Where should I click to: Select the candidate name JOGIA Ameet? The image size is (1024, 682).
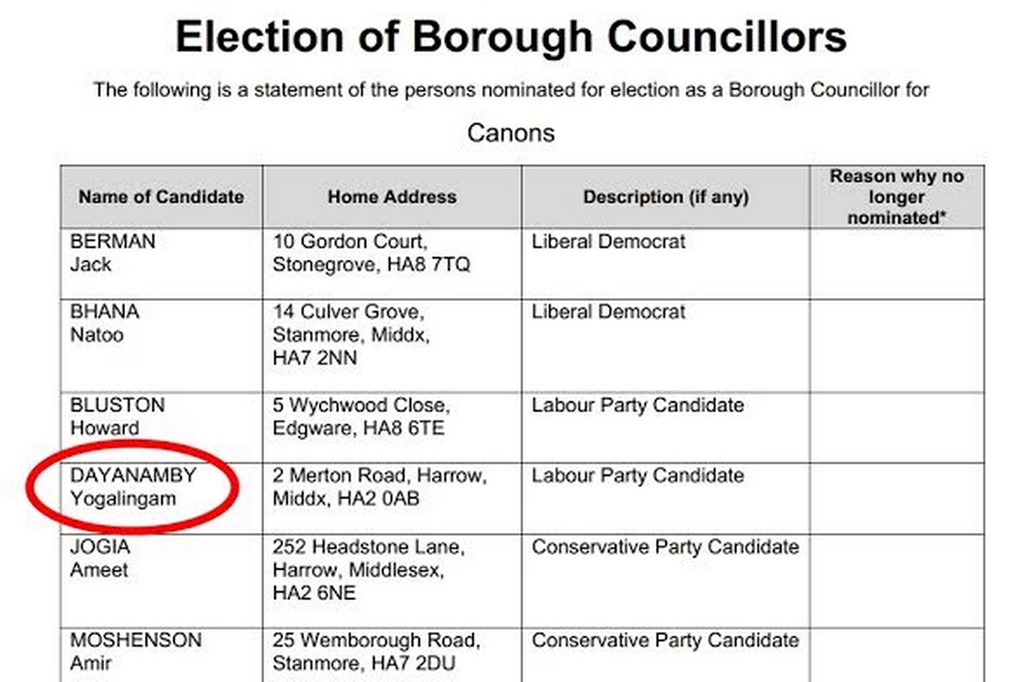[100, 559]
